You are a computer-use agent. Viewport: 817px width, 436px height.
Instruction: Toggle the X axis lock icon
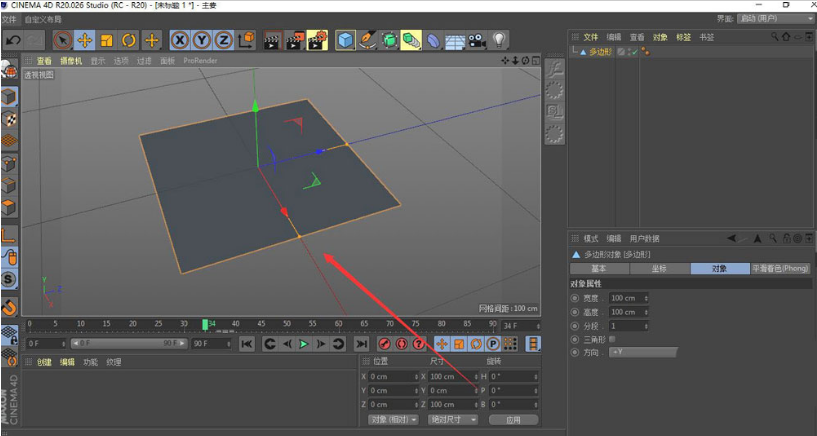pyautogui.click(x=180, y=40)
